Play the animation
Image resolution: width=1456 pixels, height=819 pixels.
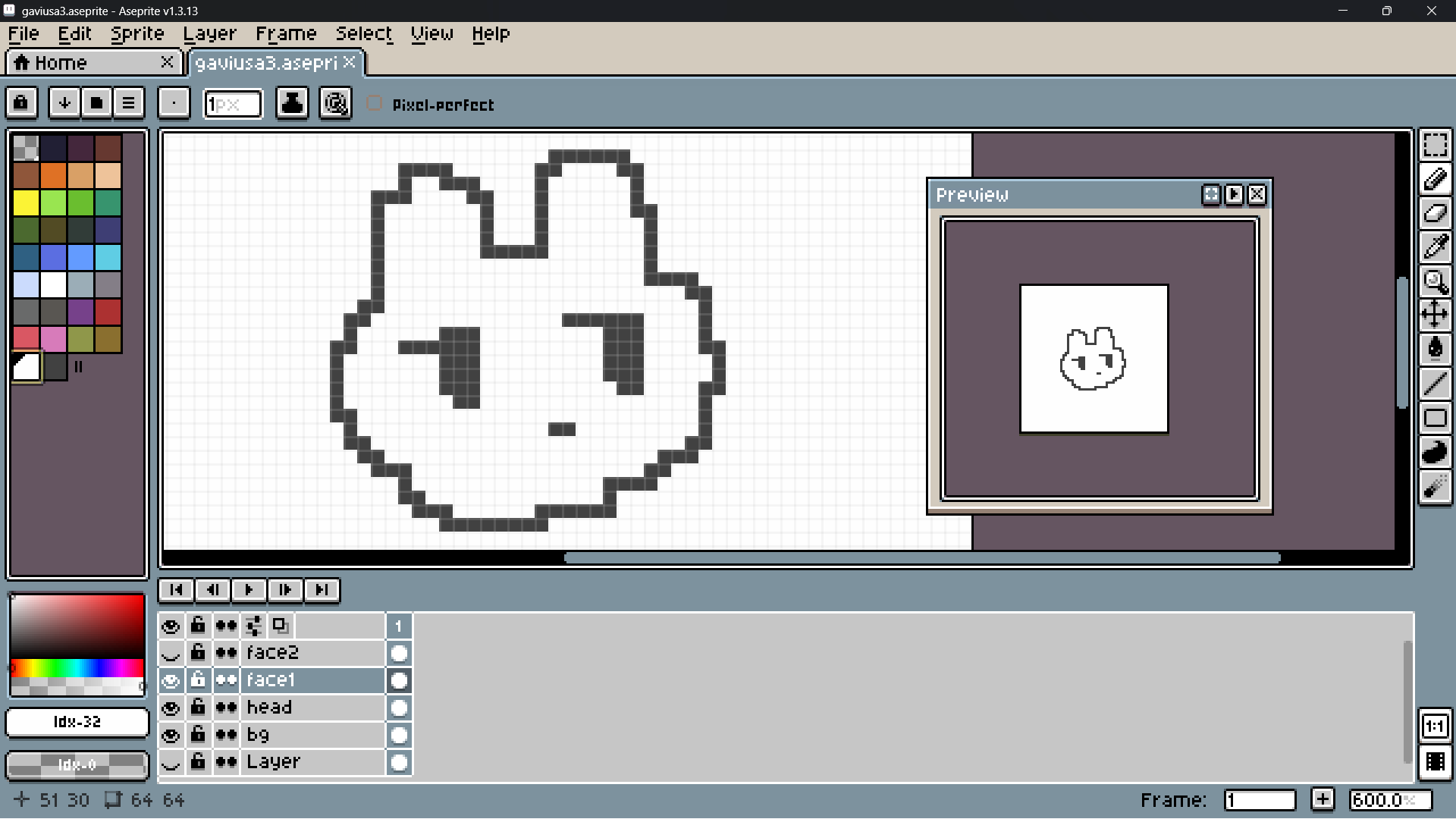(249, 589)
